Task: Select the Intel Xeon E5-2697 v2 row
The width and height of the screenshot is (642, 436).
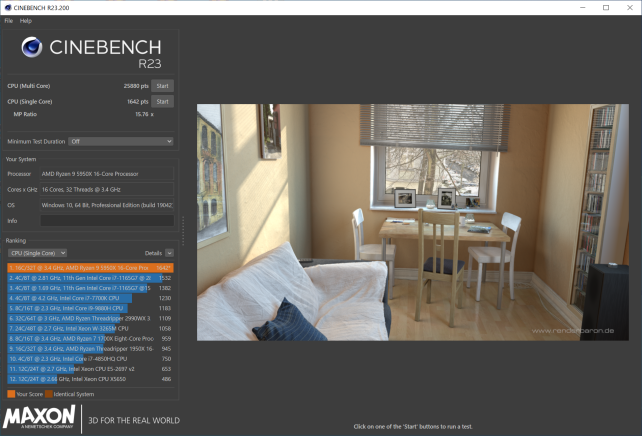Action: click(90, 369)
